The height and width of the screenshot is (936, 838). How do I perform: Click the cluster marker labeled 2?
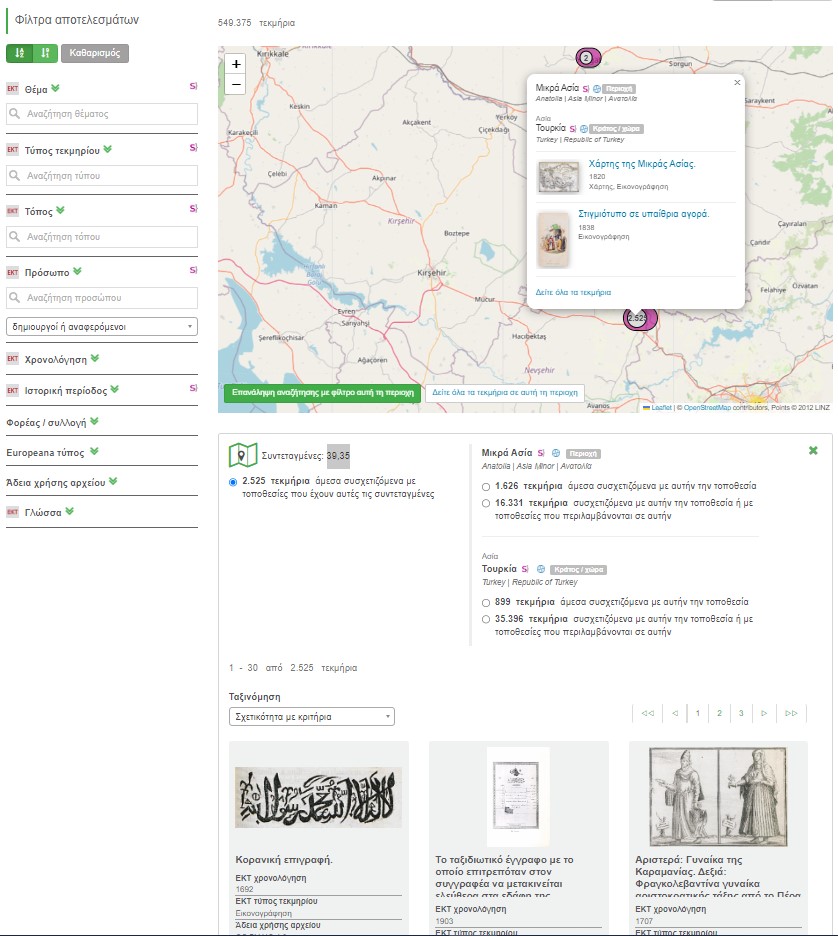586,58
